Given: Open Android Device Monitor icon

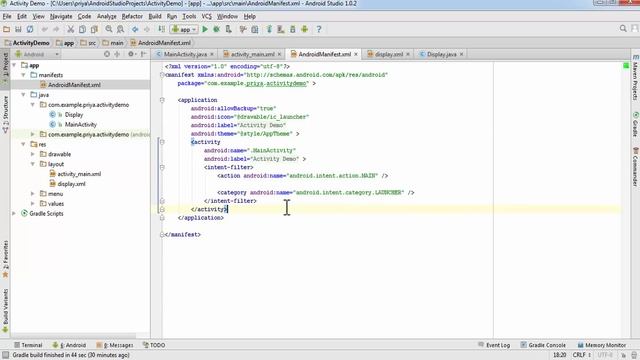Looking at the screenshot, I should pos(304,29).
